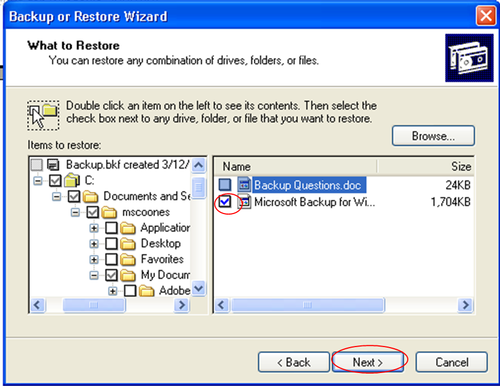Click the file list's scroll right arrow
This screenshot has width=500, height=386.
pos(465,305)
